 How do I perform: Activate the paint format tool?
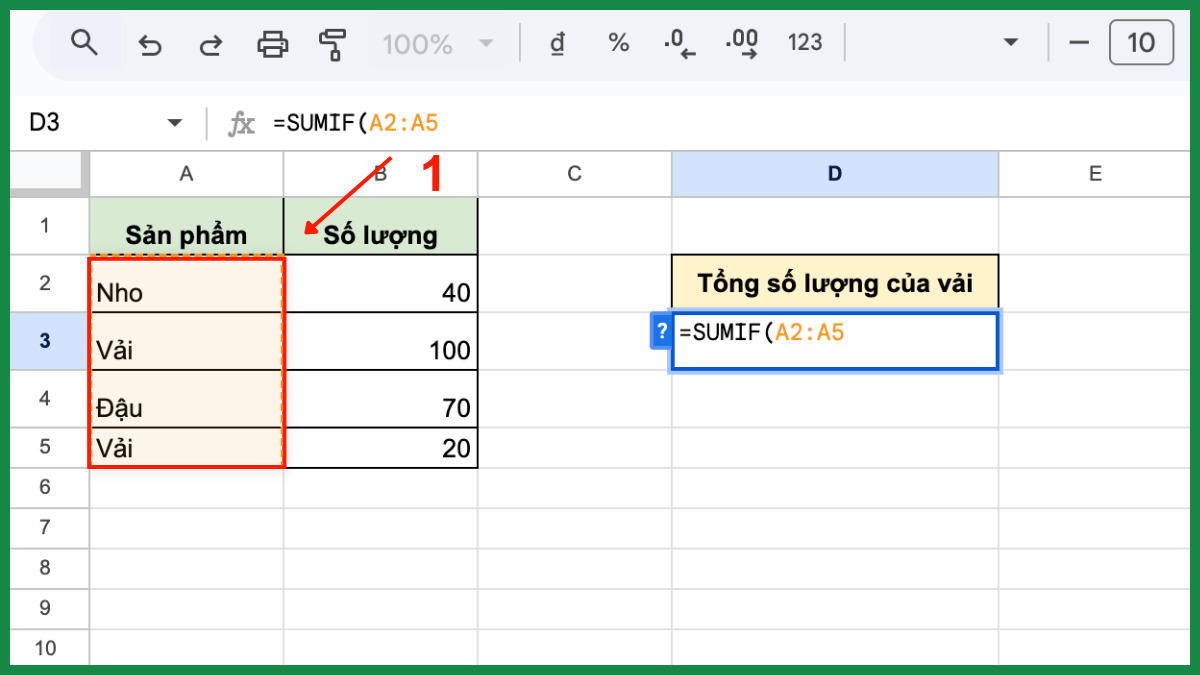(332, 43)
